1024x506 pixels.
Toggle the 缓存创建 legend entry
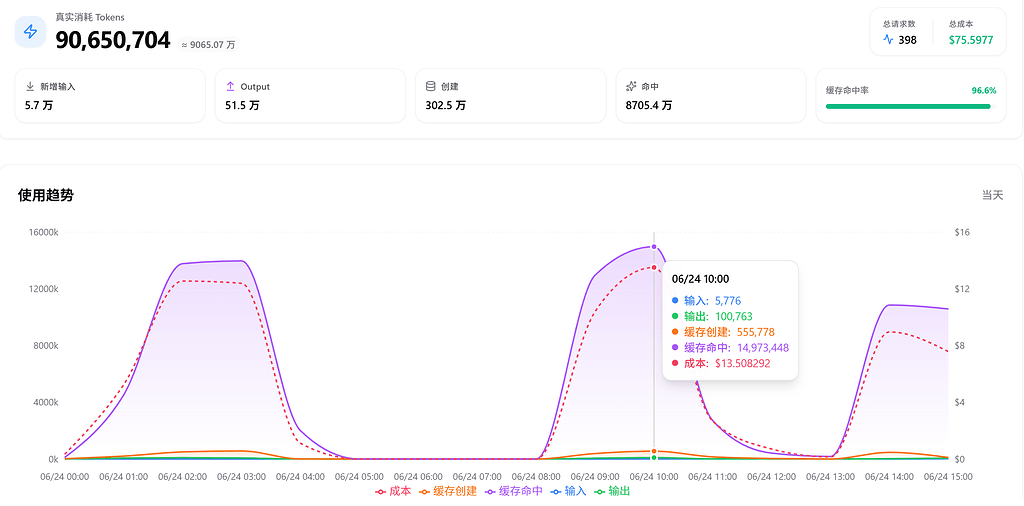tap(448, 491)
